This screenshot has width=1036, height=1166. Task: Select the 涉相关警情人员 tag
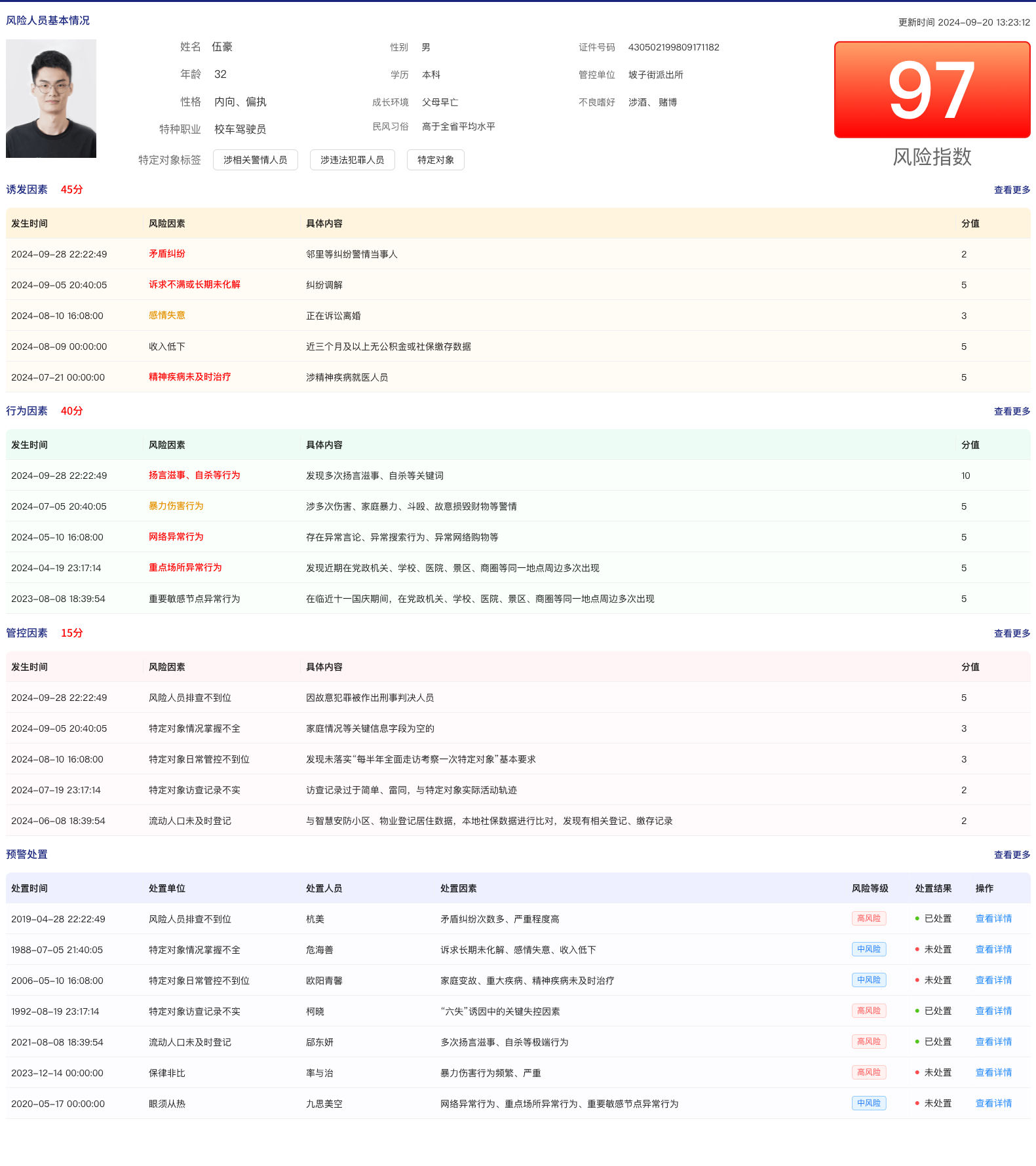(x=256, y=160)
